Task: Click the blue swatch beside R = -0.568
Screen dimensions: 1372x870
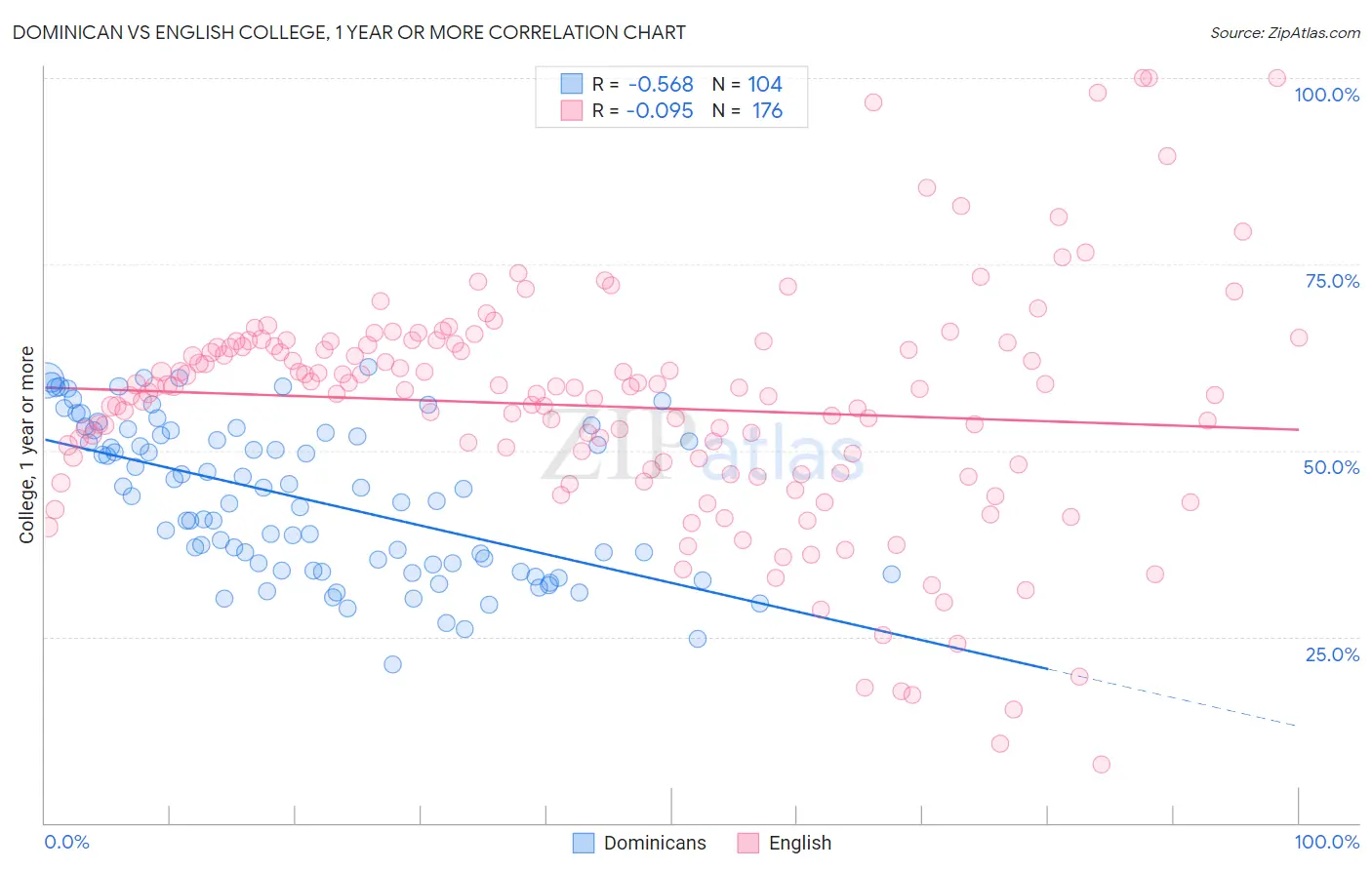Action: [x=571, y=84]
